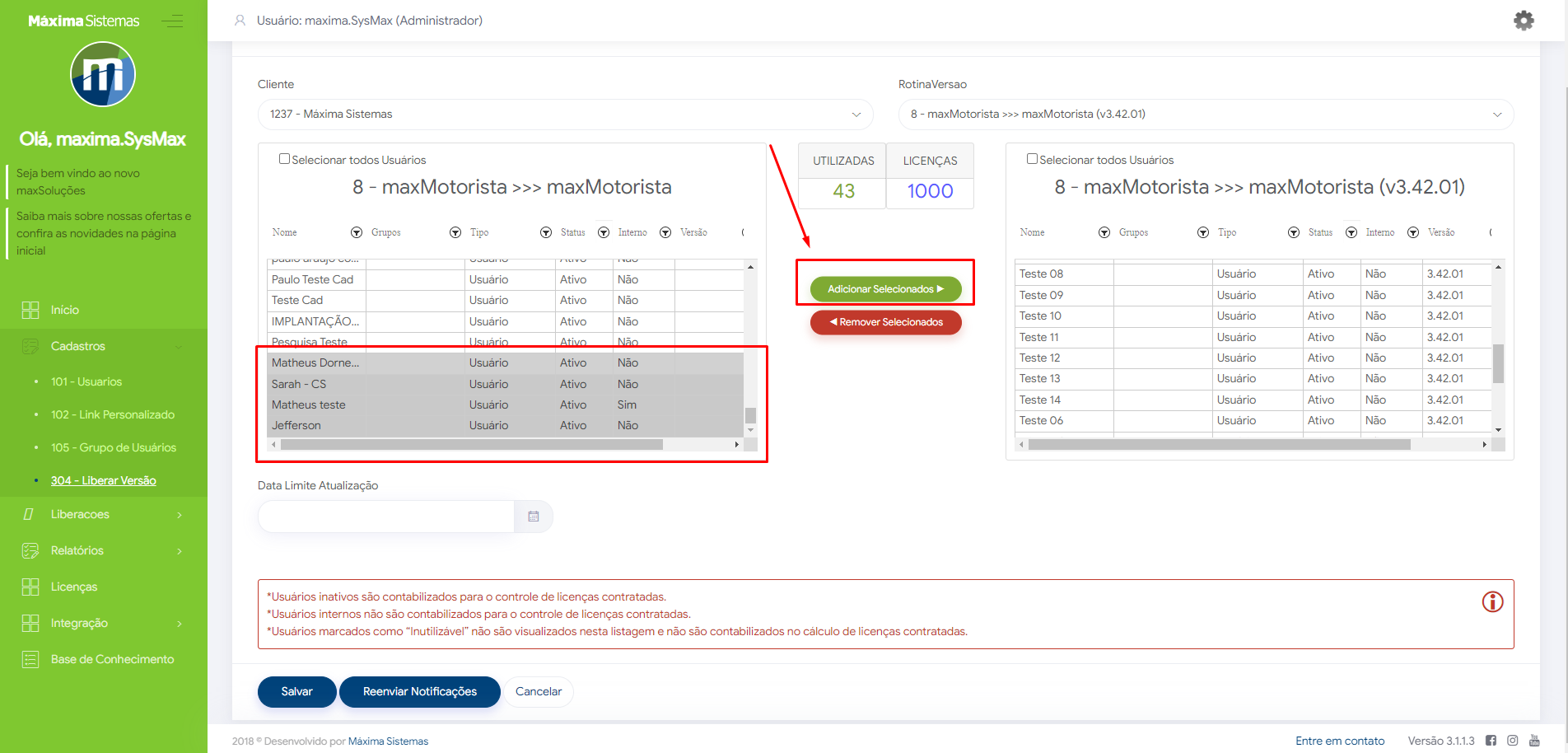Open the Instagram icon in footer
1568x753 pixels.
tap(1513, 741)
